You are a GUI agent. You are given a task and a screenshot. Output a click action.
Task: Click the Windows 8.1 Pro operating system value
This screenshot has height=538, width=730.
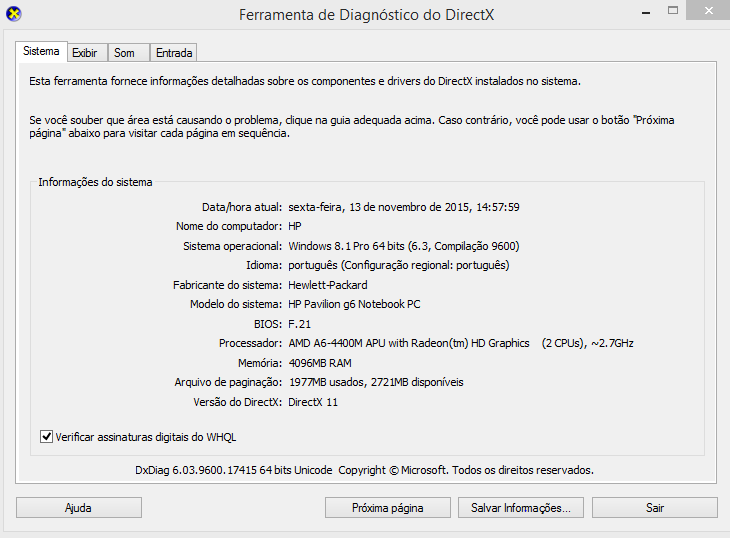(403, 246)
